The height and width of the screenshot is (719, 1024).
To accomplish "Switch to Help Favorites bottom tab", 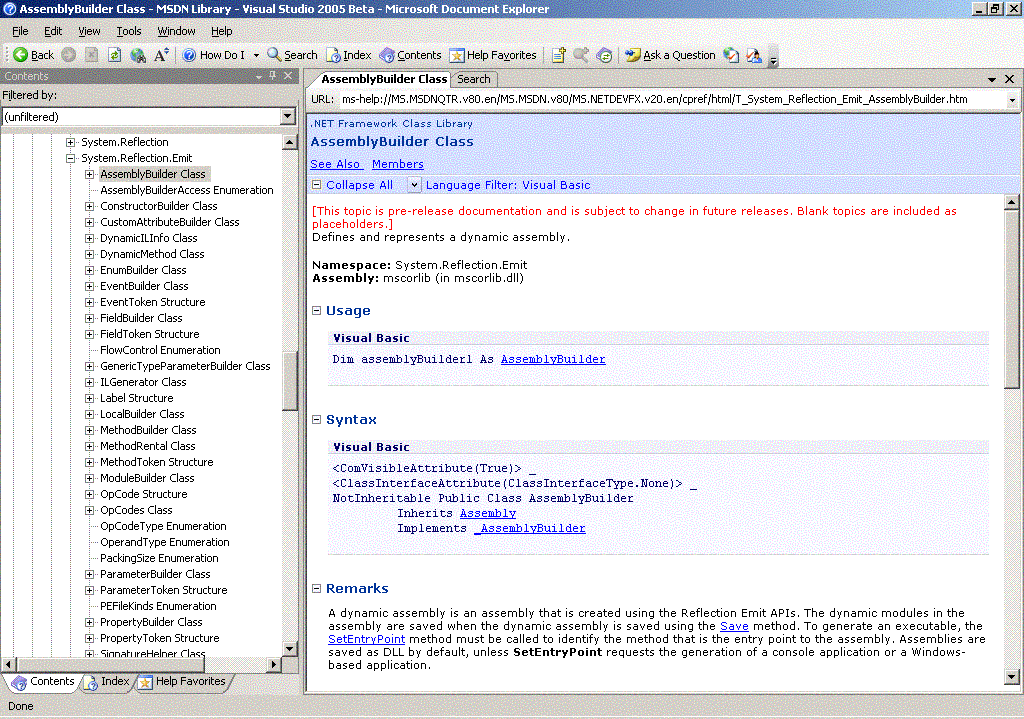I will point(183,681).
